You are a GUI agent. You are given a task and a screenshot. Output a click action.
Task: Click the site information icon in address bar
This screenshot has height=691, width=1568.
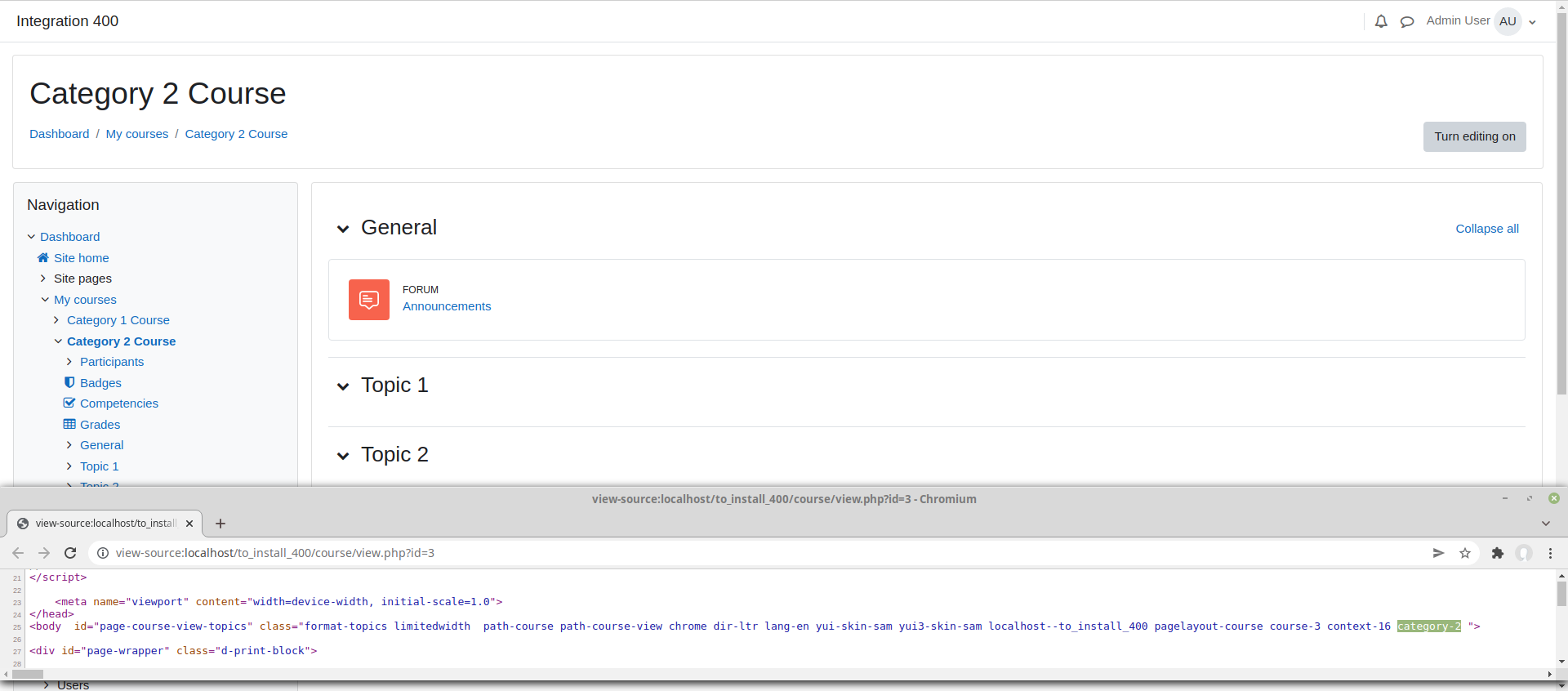coord(103,553)
